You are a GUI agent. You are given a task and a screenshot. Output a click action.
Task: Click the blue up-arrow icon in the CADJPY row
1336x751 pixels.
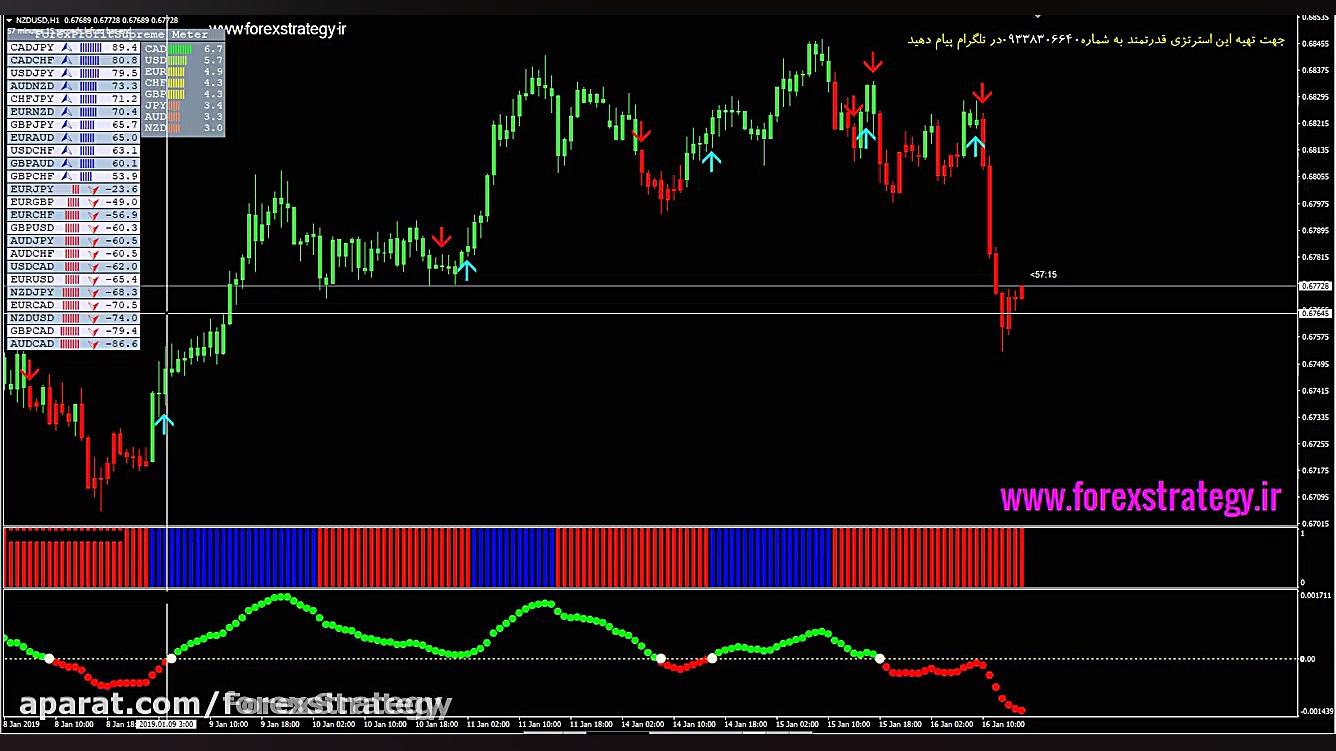coord(67,47)
